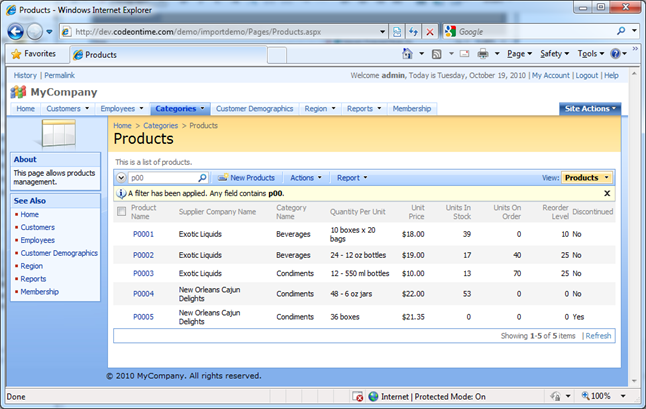
Task: Toggle the select-all checkbox in grid header
Action: click(x=122, y=211)
